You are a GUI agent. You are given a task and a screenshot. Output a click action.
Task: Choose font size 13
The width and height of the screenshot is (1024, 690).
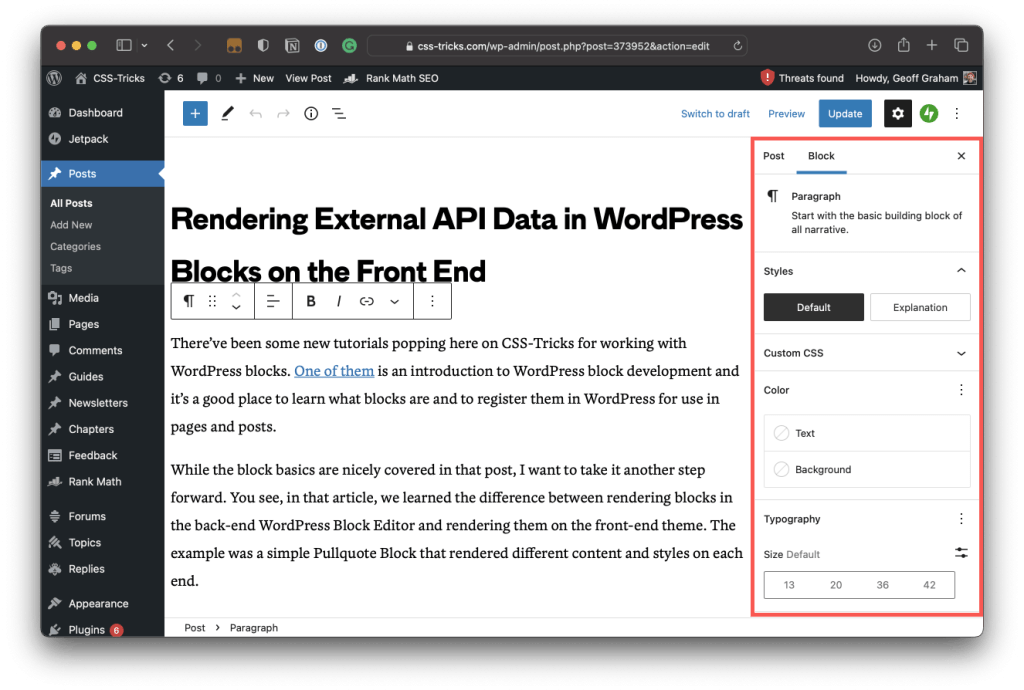point(789,585)
